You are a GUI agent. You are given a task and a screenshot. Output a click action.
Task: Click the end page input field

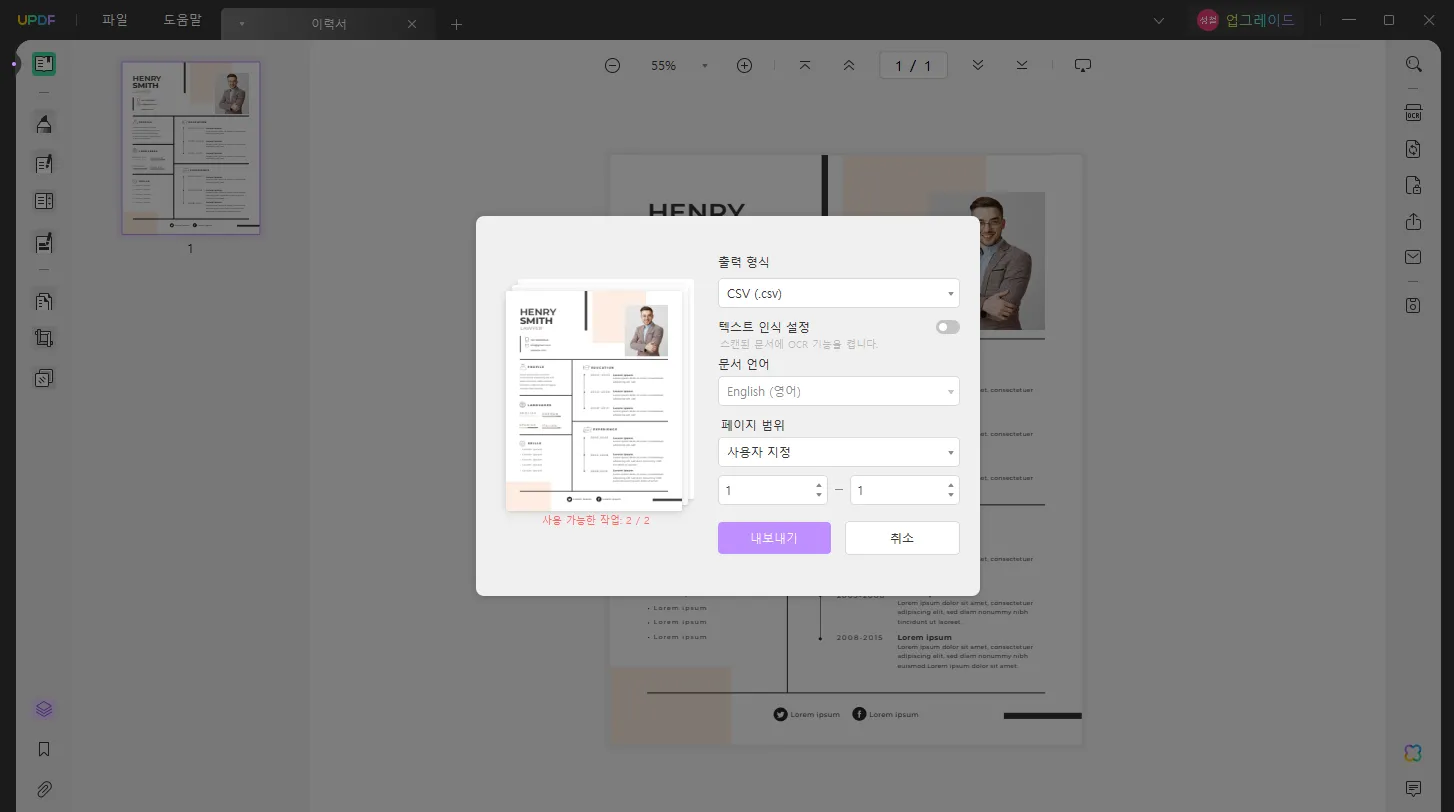[905, 490]
